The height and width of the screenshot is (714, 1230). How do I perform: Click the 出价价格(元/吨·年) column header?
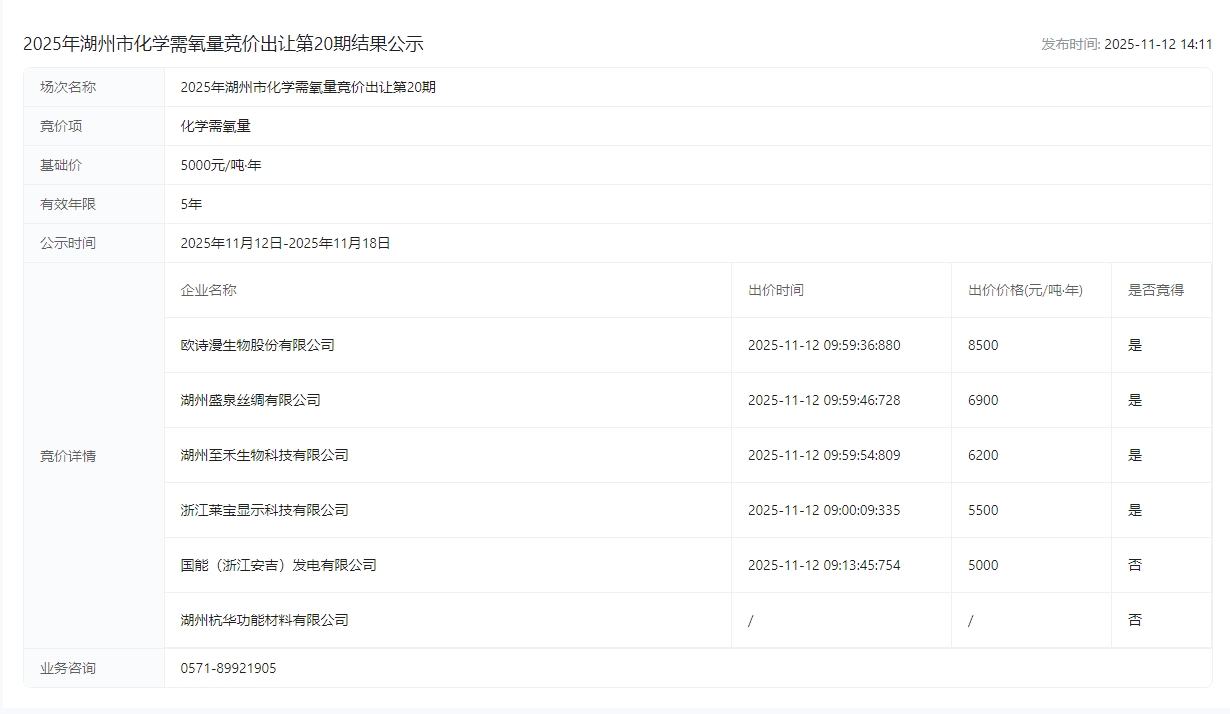1025,290
